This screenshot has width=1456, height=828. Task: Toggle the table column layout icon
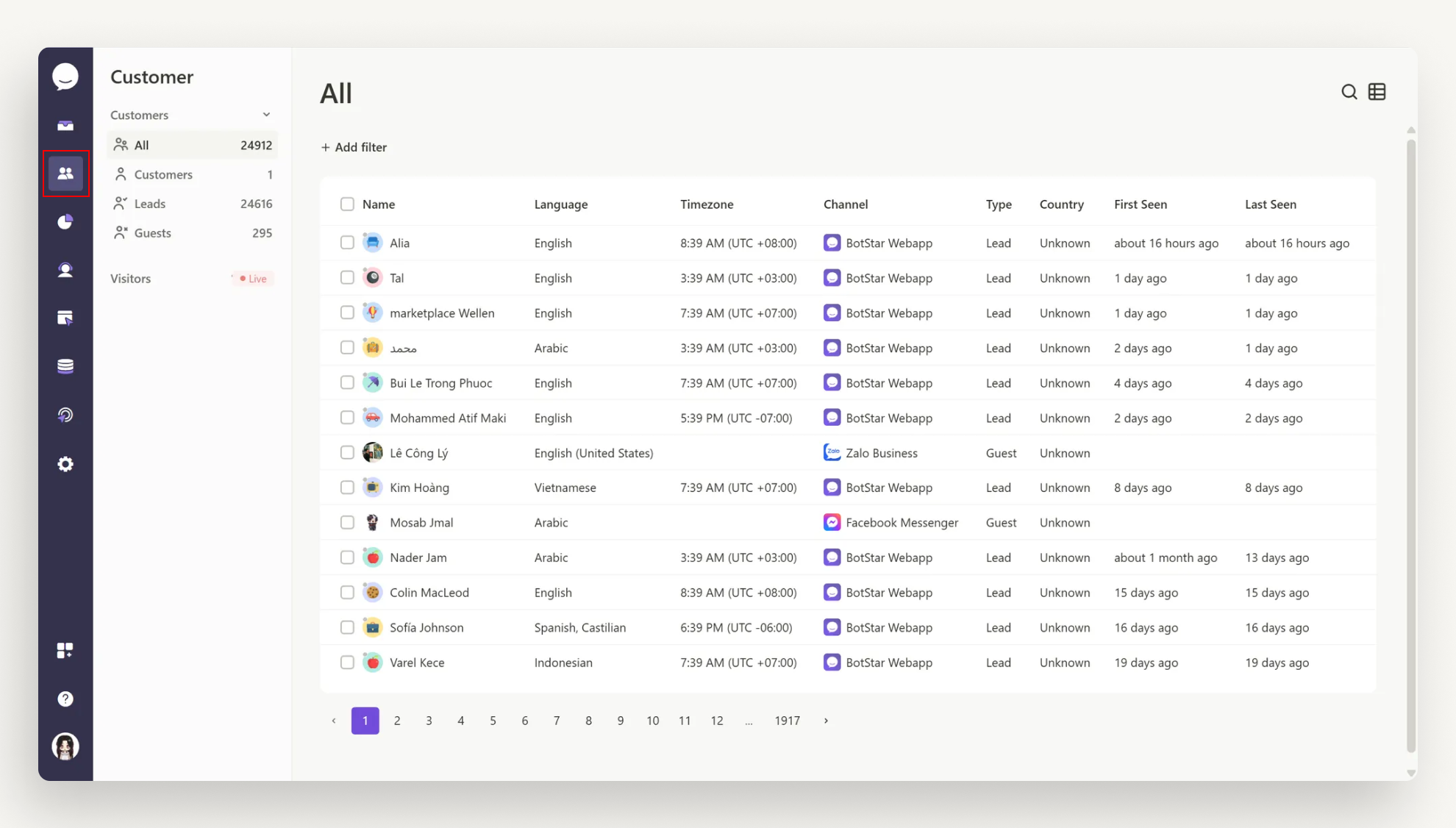[x=1377, y=92]
